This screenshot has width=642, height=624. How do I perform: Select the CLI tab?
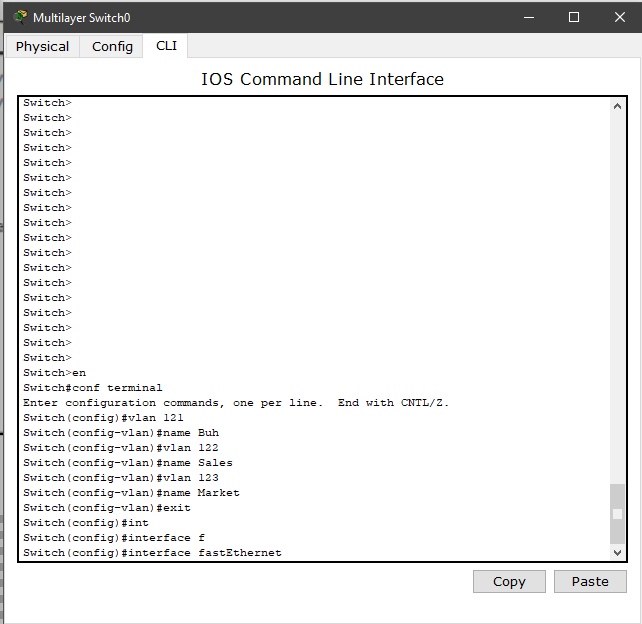point(166,45)
